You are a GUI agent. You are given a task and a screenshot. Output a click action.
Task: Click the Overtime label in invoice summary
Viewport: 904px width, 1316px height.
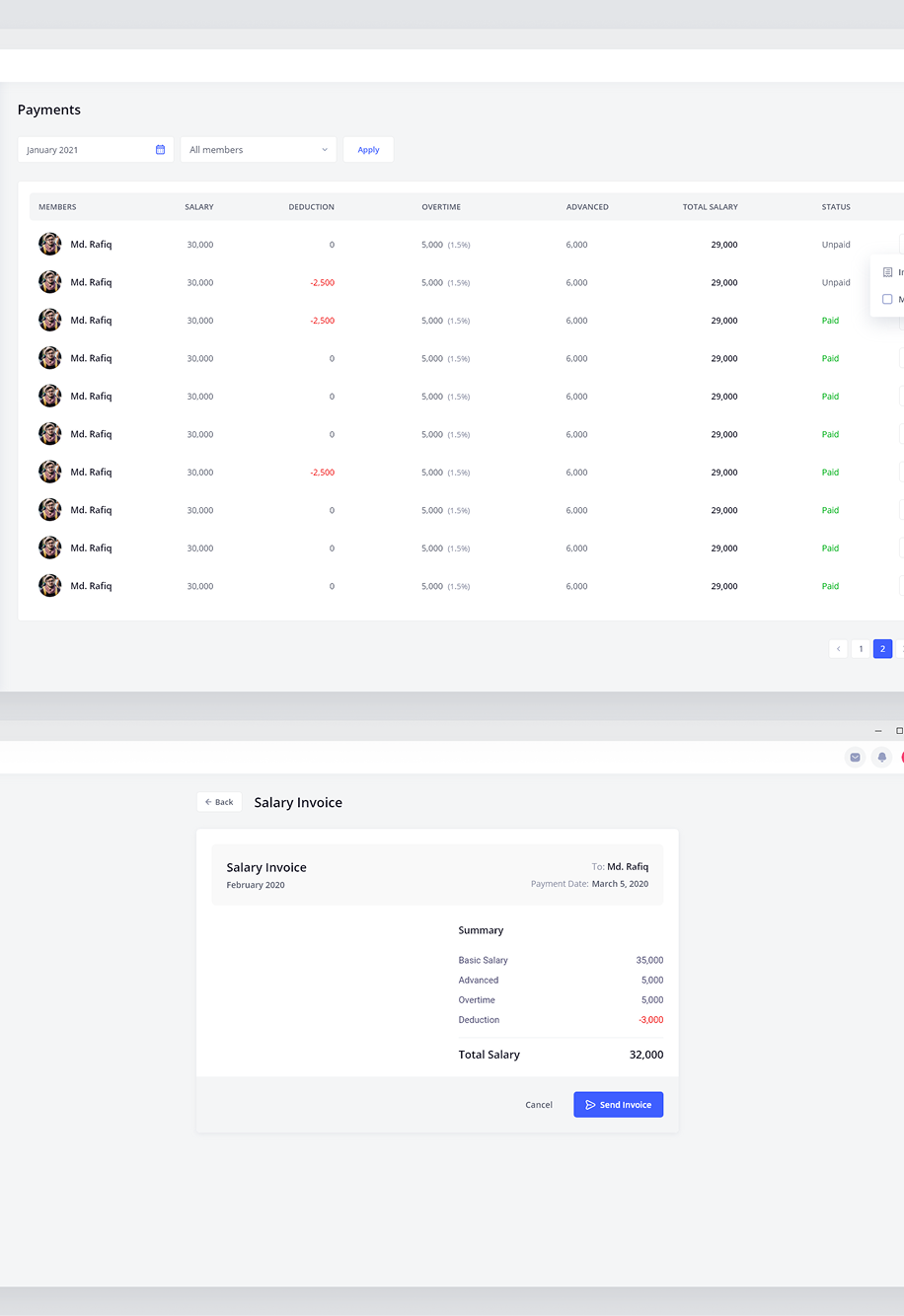(x=477, y=1000)
